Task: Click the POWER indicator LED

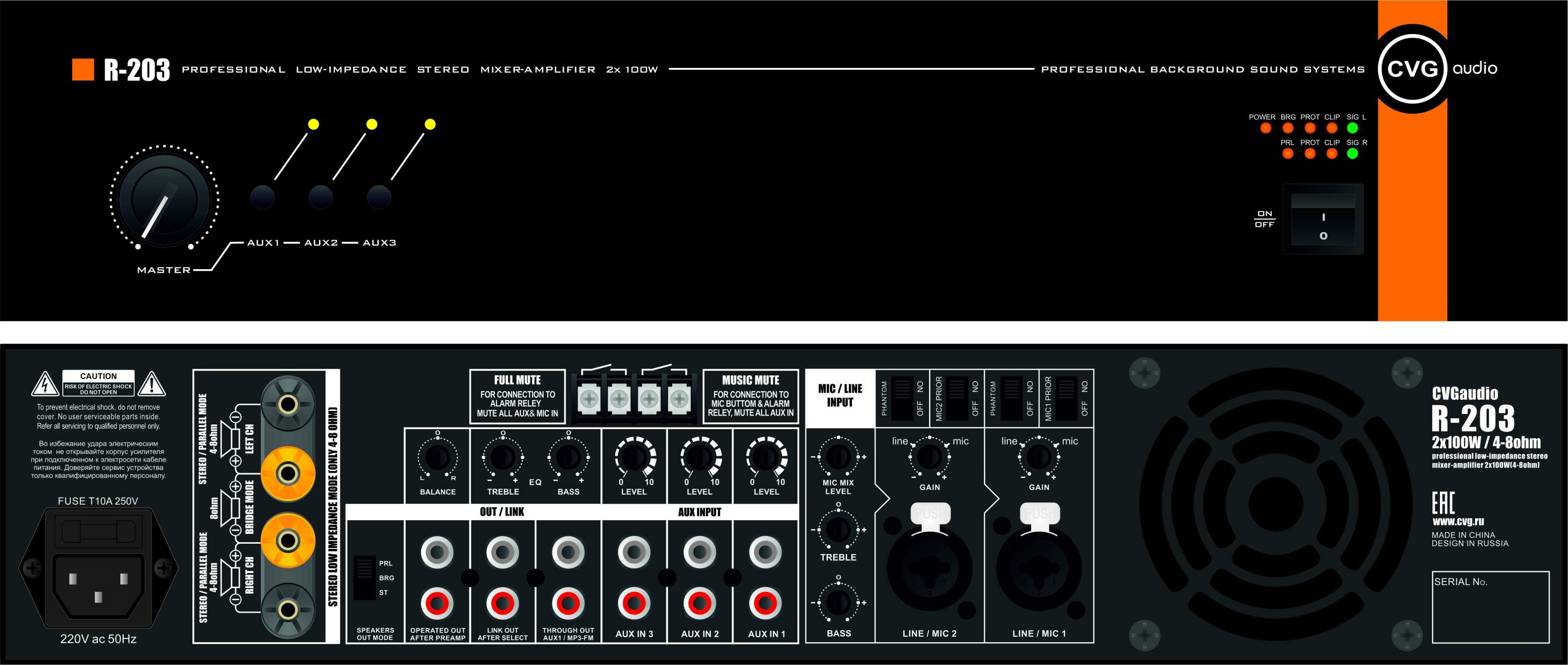Action: [1265, 128]
